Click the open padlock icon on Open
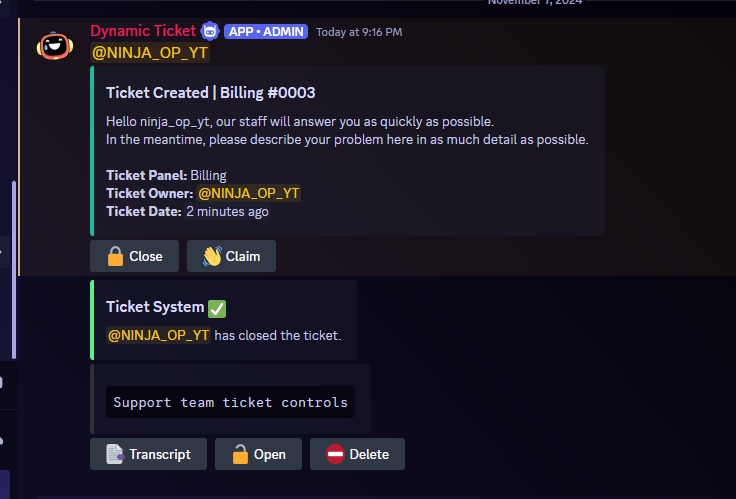The image size is (736, 499). tap(240, 454)
